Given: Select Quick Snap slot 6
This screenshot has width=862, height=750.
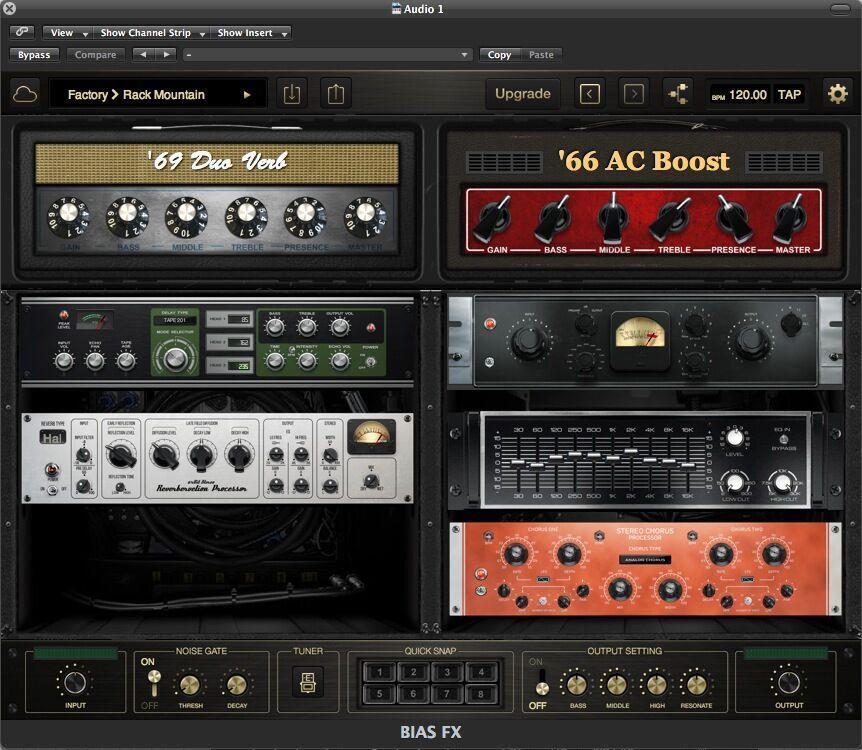Looking at the screenshot, I should pyautogui.click(x=413, y=693).
